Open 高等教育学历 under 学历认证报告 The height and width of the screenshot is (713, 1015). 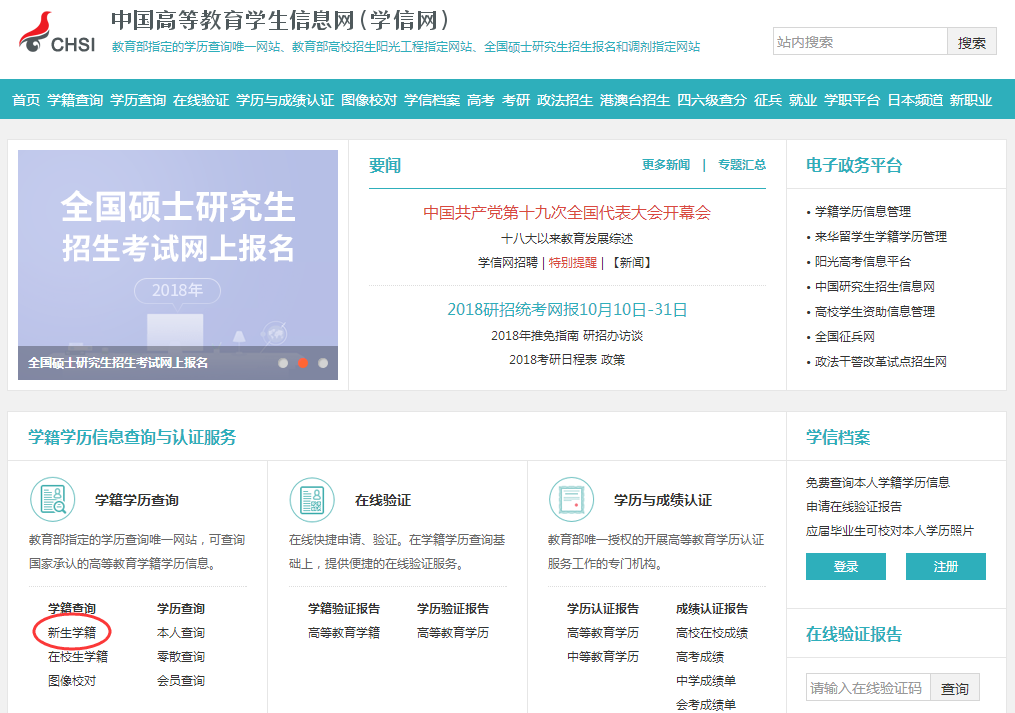(x=603, y=633)
